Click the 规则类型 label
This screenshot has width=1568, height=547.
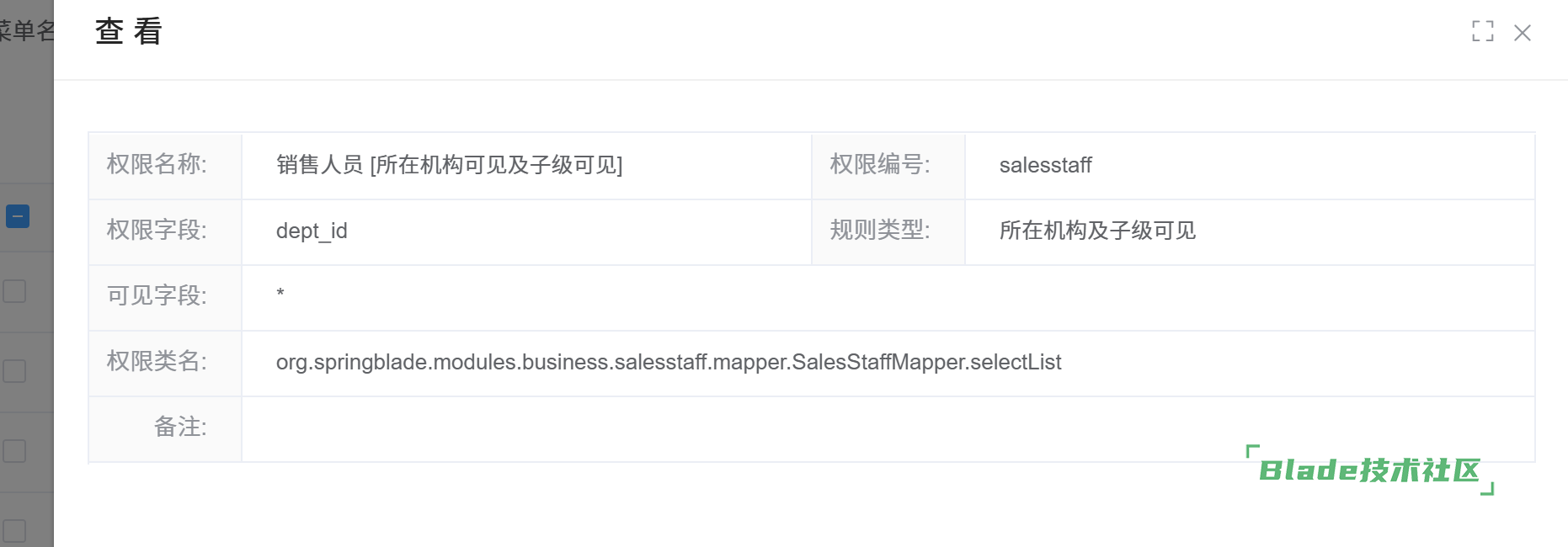pyautogui.click(x=880, y=230)
